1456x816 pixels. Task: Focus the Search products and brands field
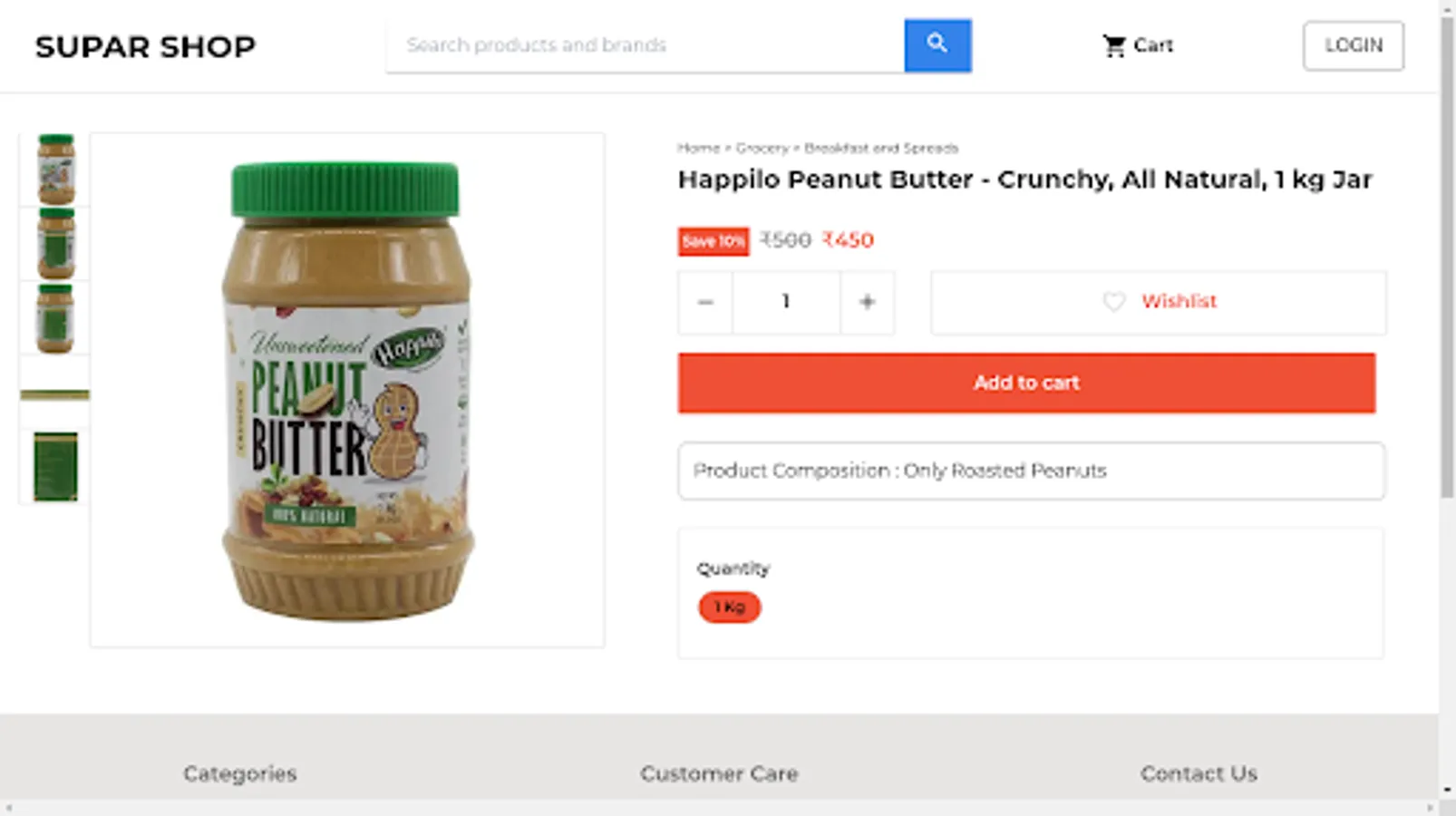coord(645,45)
